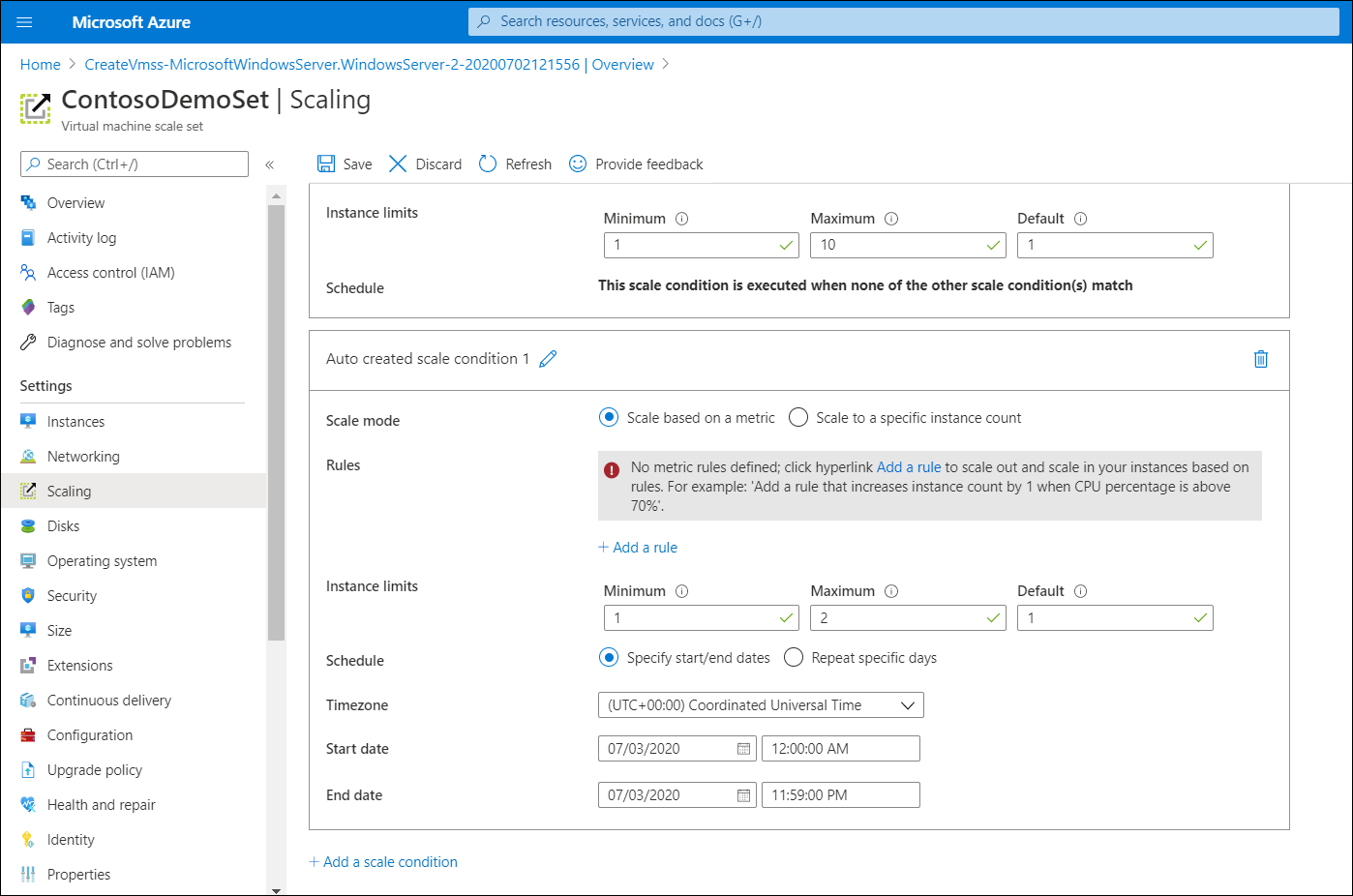The height and width of the screenshot is (896, 1353).
Task: Open the Timezone dropdown
Action: click(x=761, y=704)
